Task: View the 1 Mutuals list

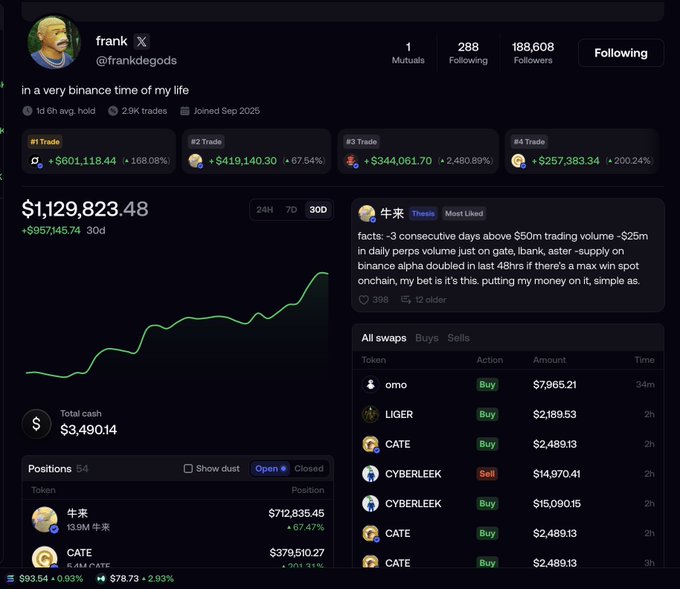Action: 408,52
